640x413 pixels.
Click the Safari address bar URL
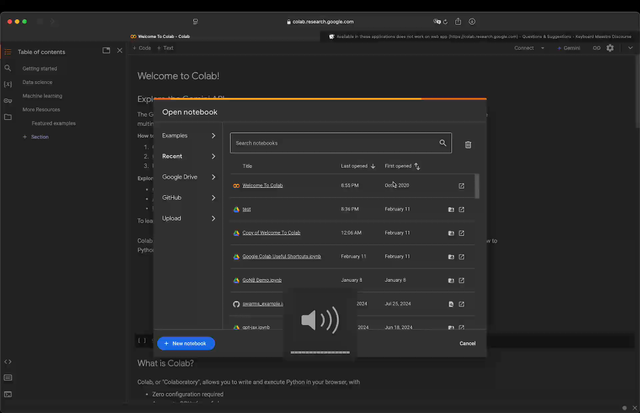pyautogui.click(x=323, y=22)
